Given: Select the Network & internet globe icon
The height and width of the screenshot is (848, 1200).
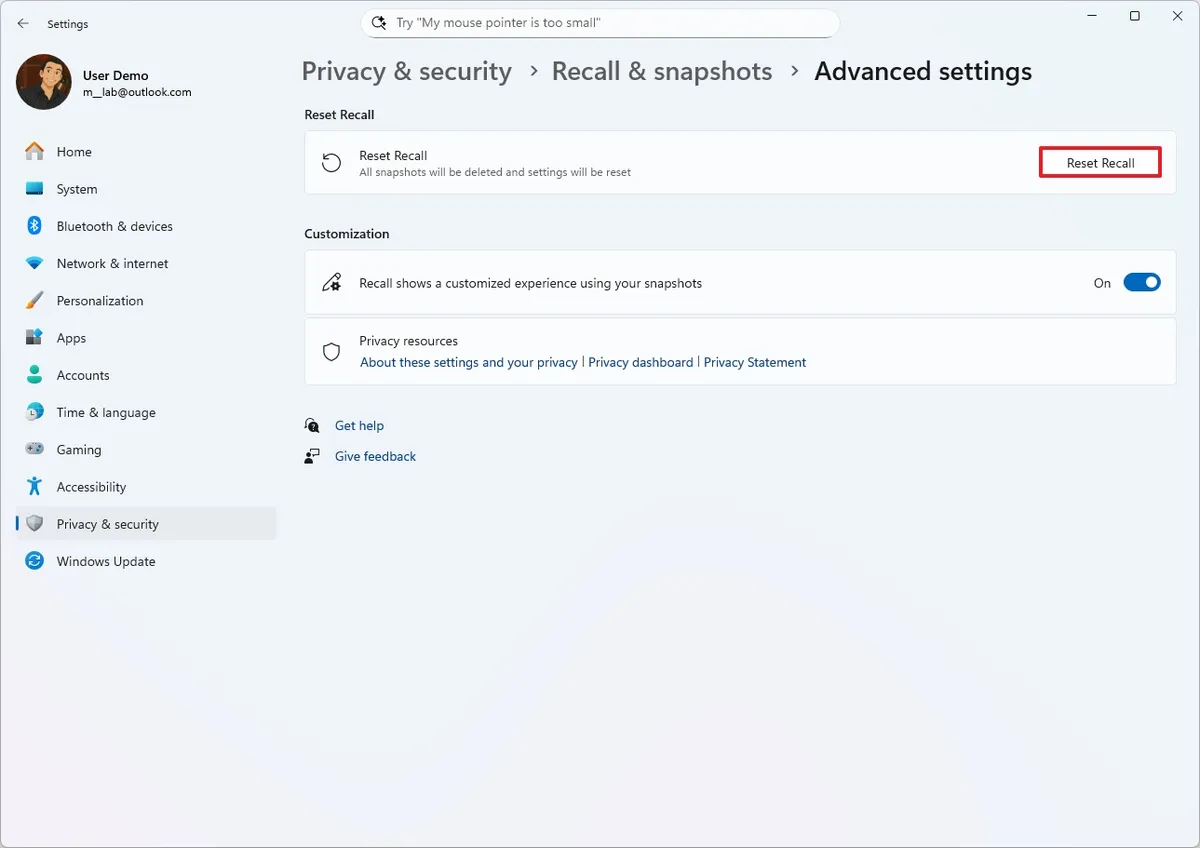Looking at the screenshot, I should [33, 263].
